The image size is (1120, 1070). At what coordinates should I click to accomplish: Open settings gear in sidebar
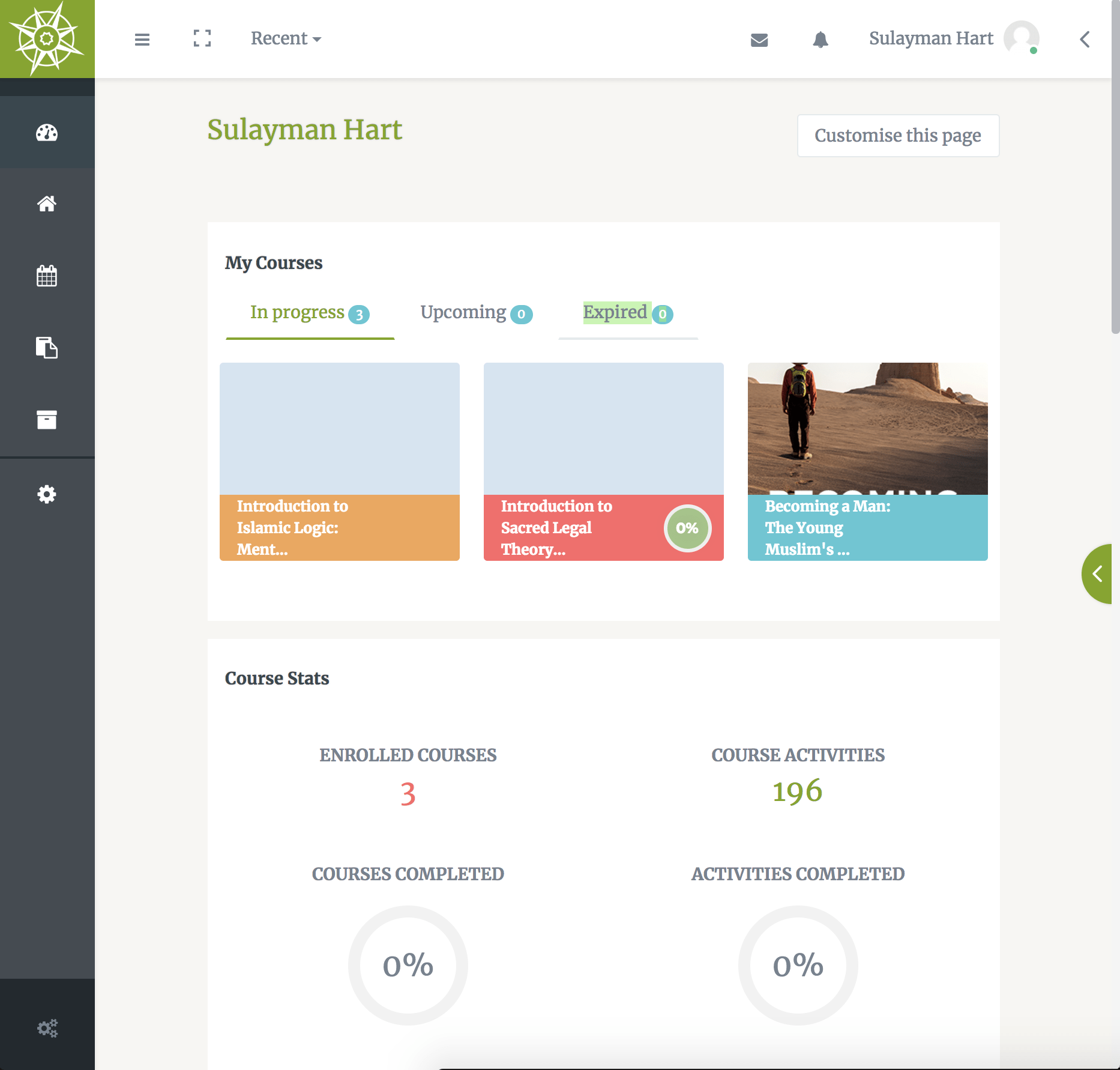pyautogui.click(x=47, y=494)
